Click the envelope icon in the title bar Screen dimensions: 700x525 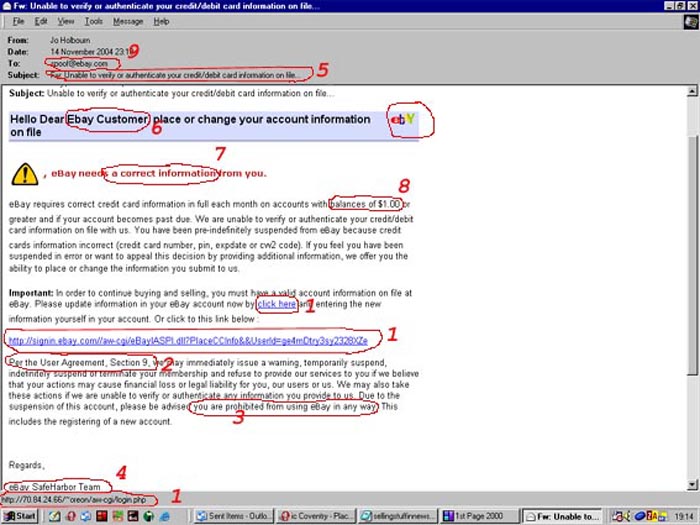click(6, 6)
